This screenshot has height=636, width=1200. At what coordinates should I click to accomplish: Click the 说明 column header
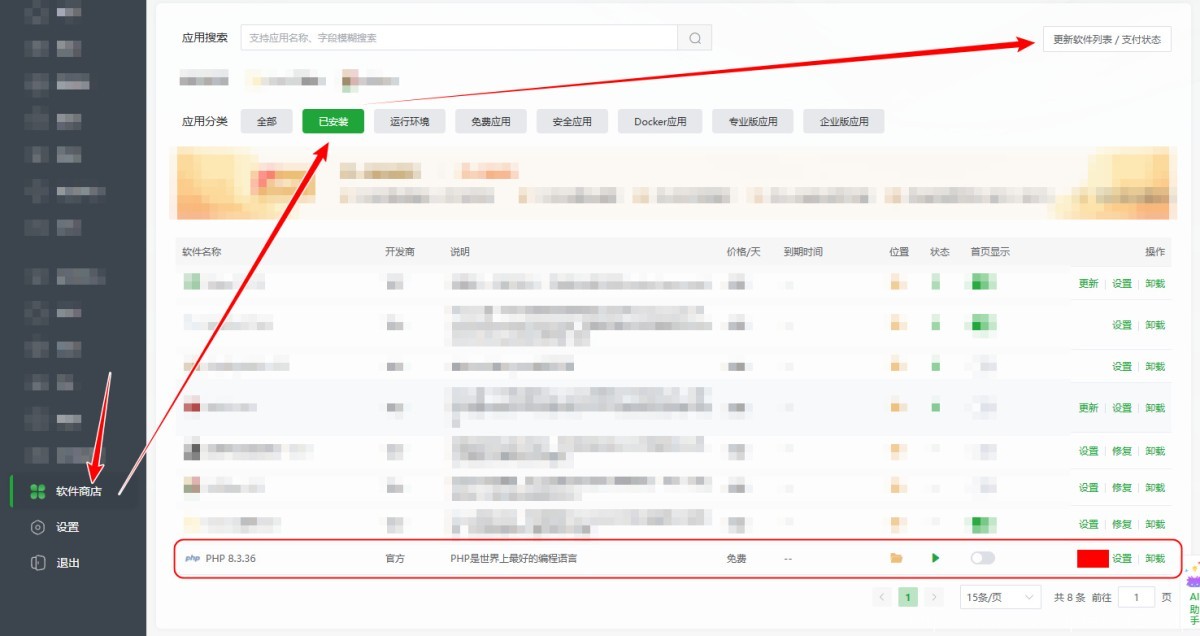point(460,251)
